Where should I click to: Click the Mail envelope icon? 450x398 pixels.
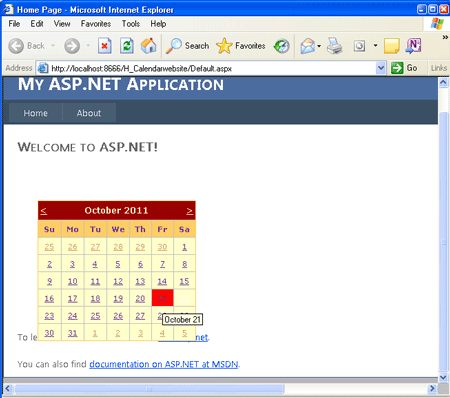tap(307, 46)
